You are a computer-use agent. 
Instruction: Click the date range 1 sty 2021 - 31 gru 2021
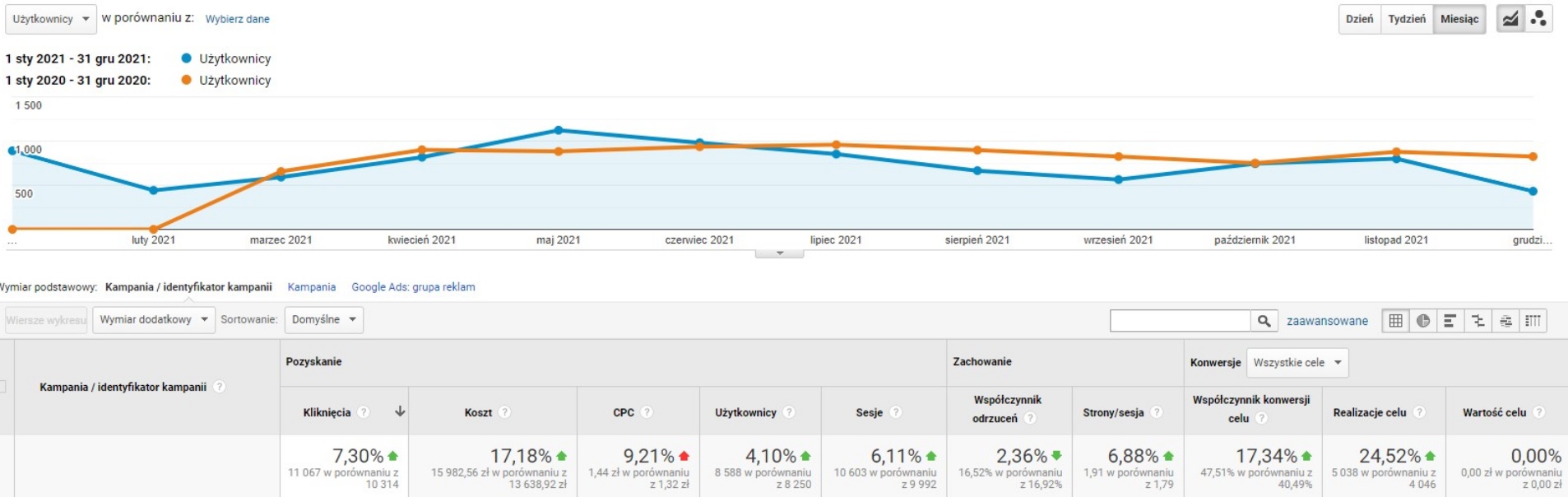tap(78, 58)
